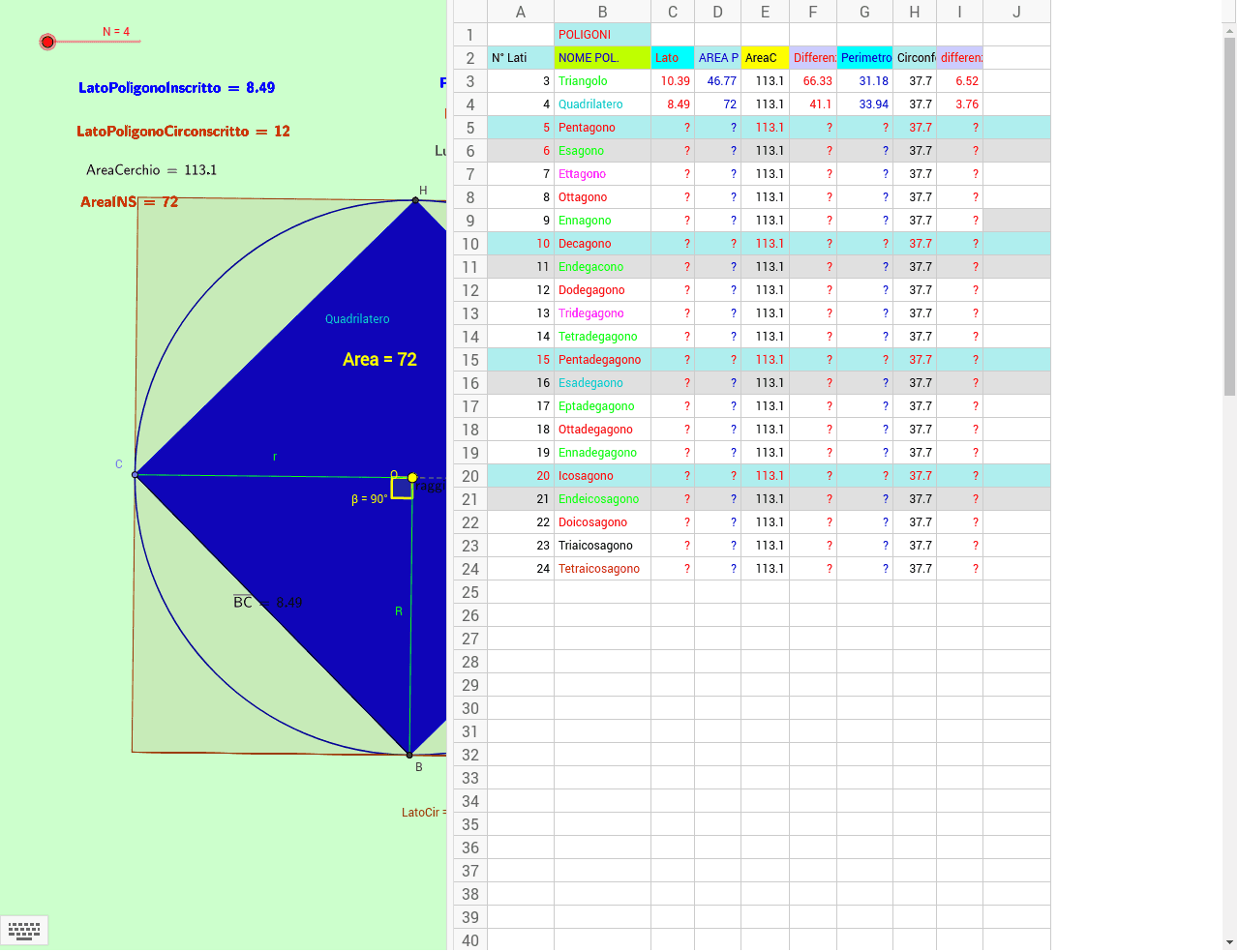
Task: Select column A header
Action: pyautogui.click(x=521, y=12)
